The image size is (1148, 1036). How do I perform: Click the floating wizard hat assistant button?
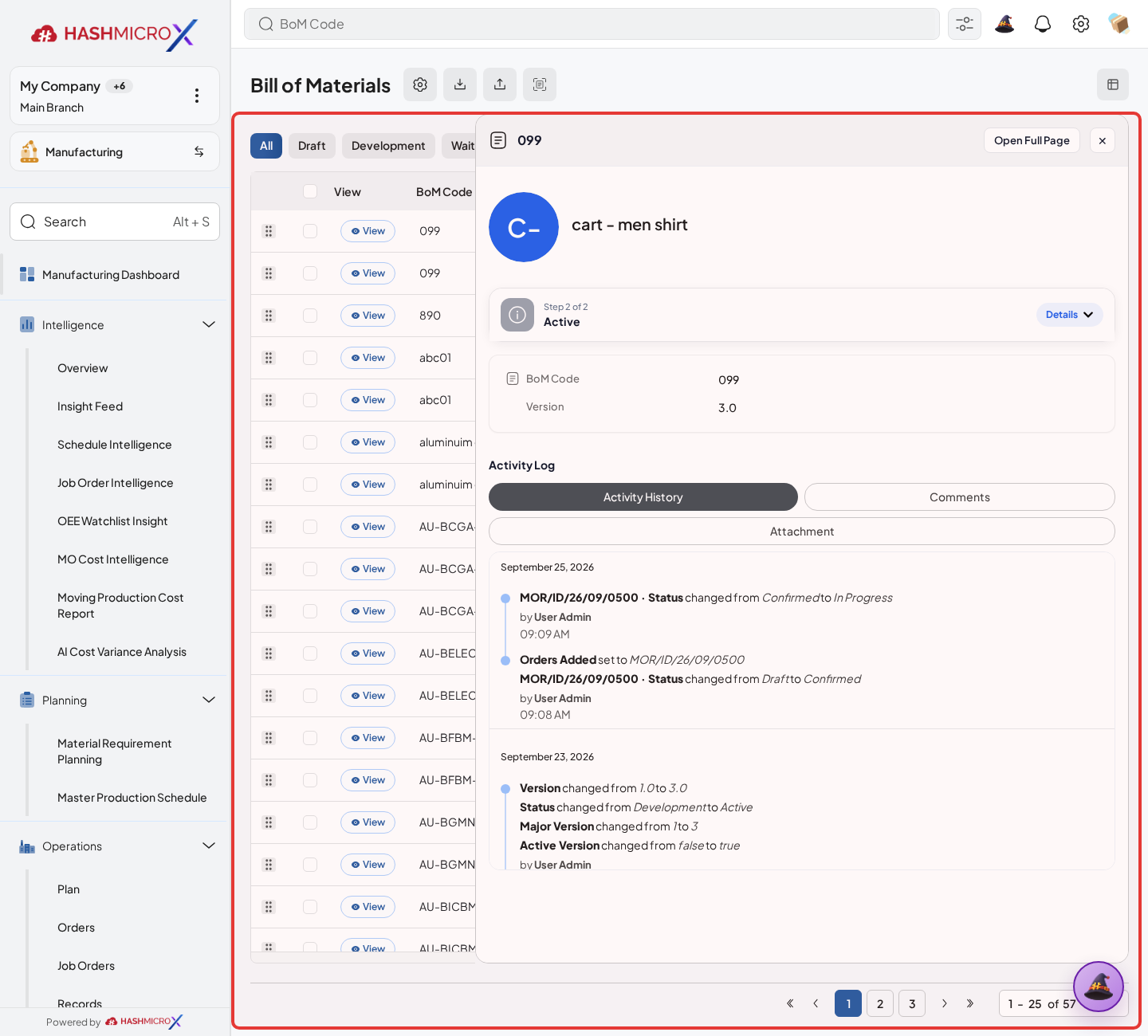(1098, 987)
